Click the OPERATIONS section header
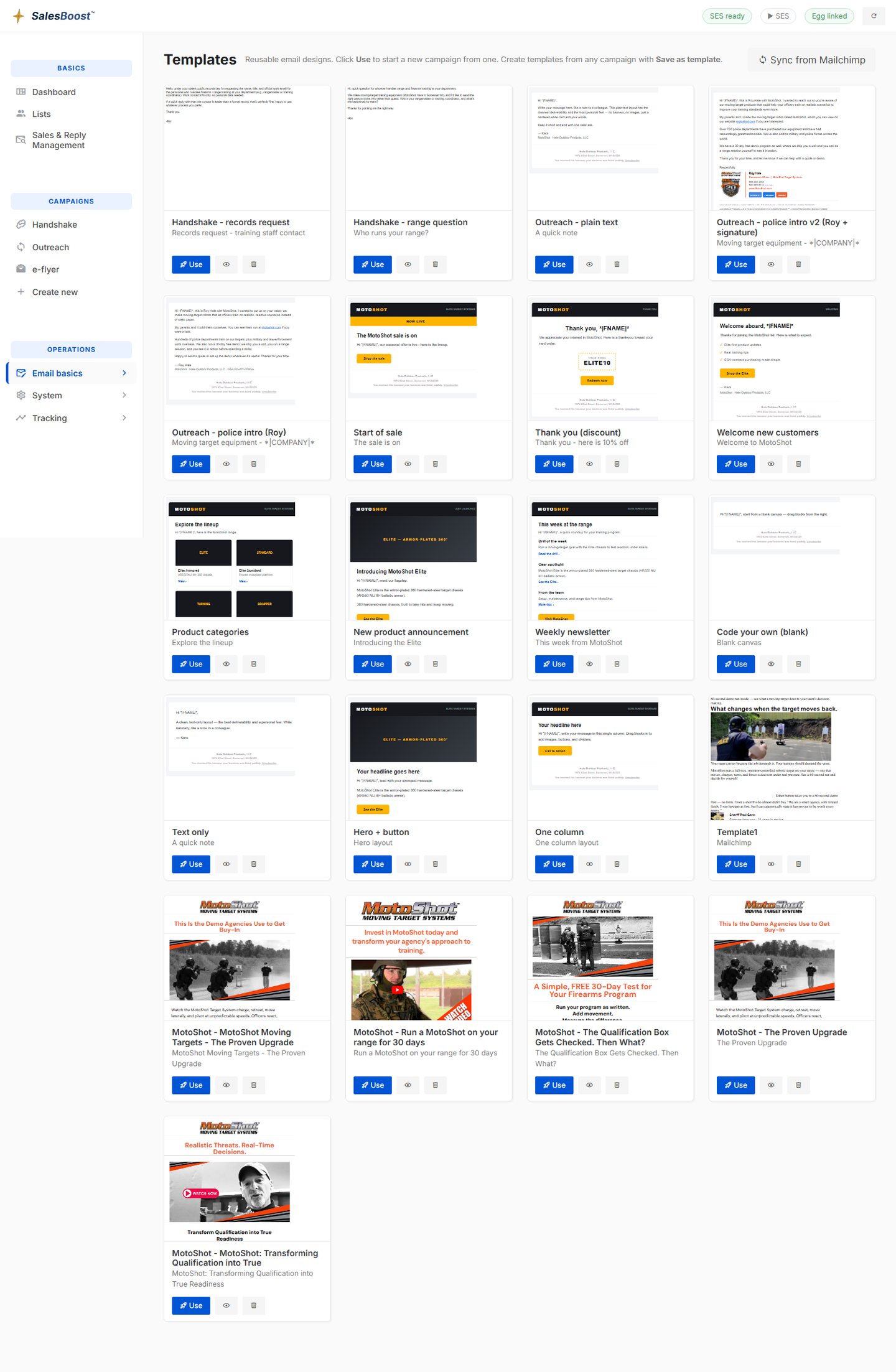The width and height of the screenshot is (896, 1372). 71,350
